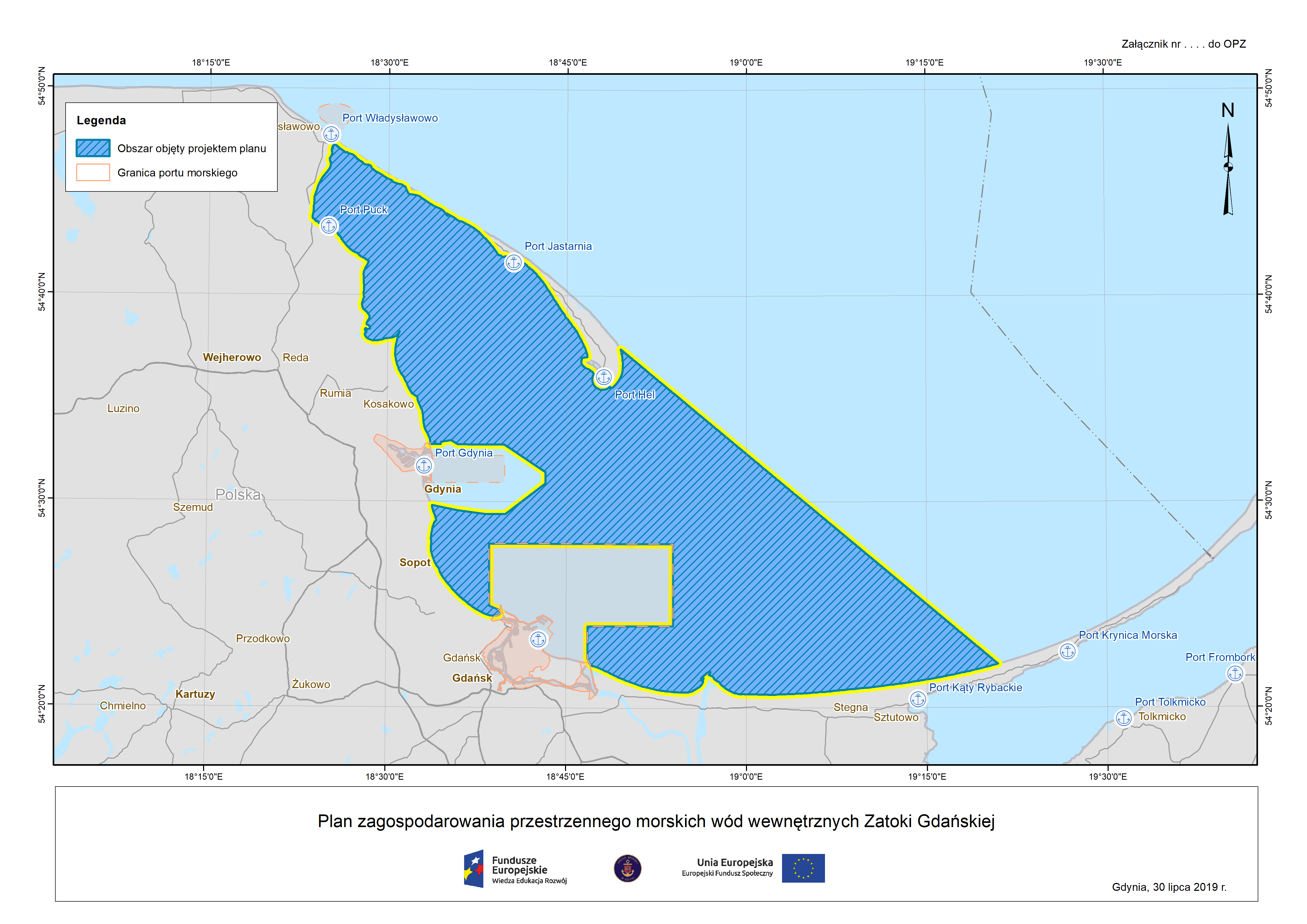Click the north arrow compass symbol
Viewport: 1307px width, 924px height.
click(x=1228, y=159)
